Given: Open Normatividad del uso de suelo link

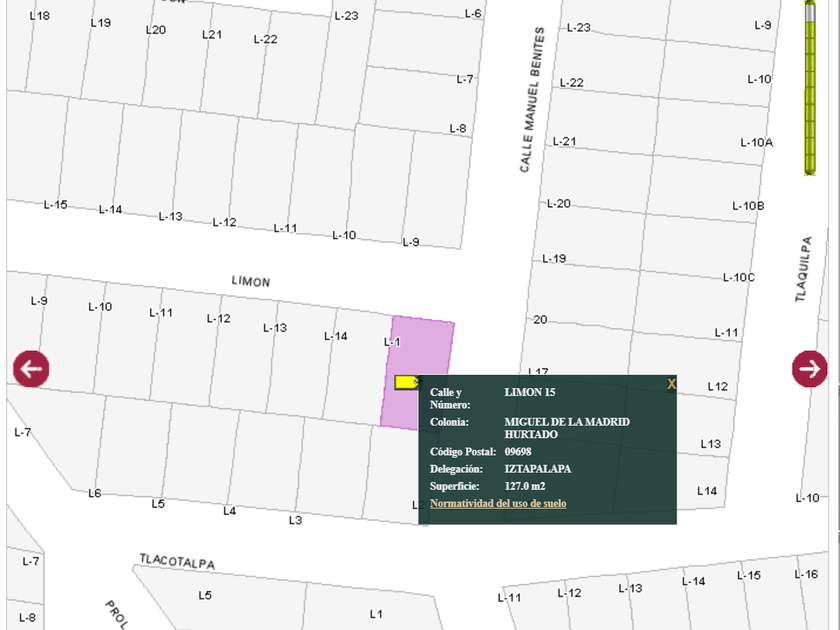Looking at the screenshot, I should pos(498,504).
